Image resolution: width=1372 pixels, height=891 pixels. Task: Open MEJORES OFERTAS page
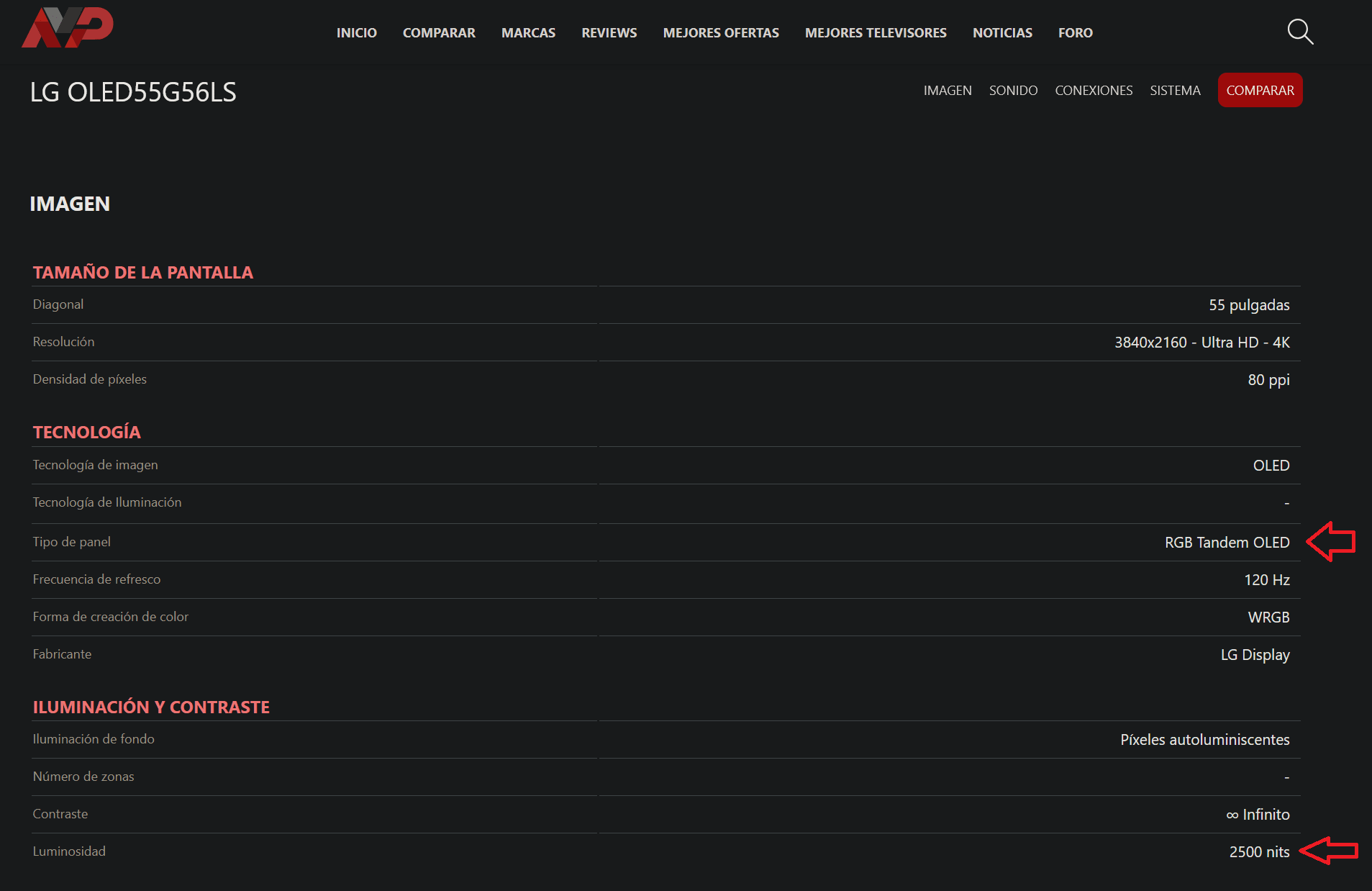[721, 33]
